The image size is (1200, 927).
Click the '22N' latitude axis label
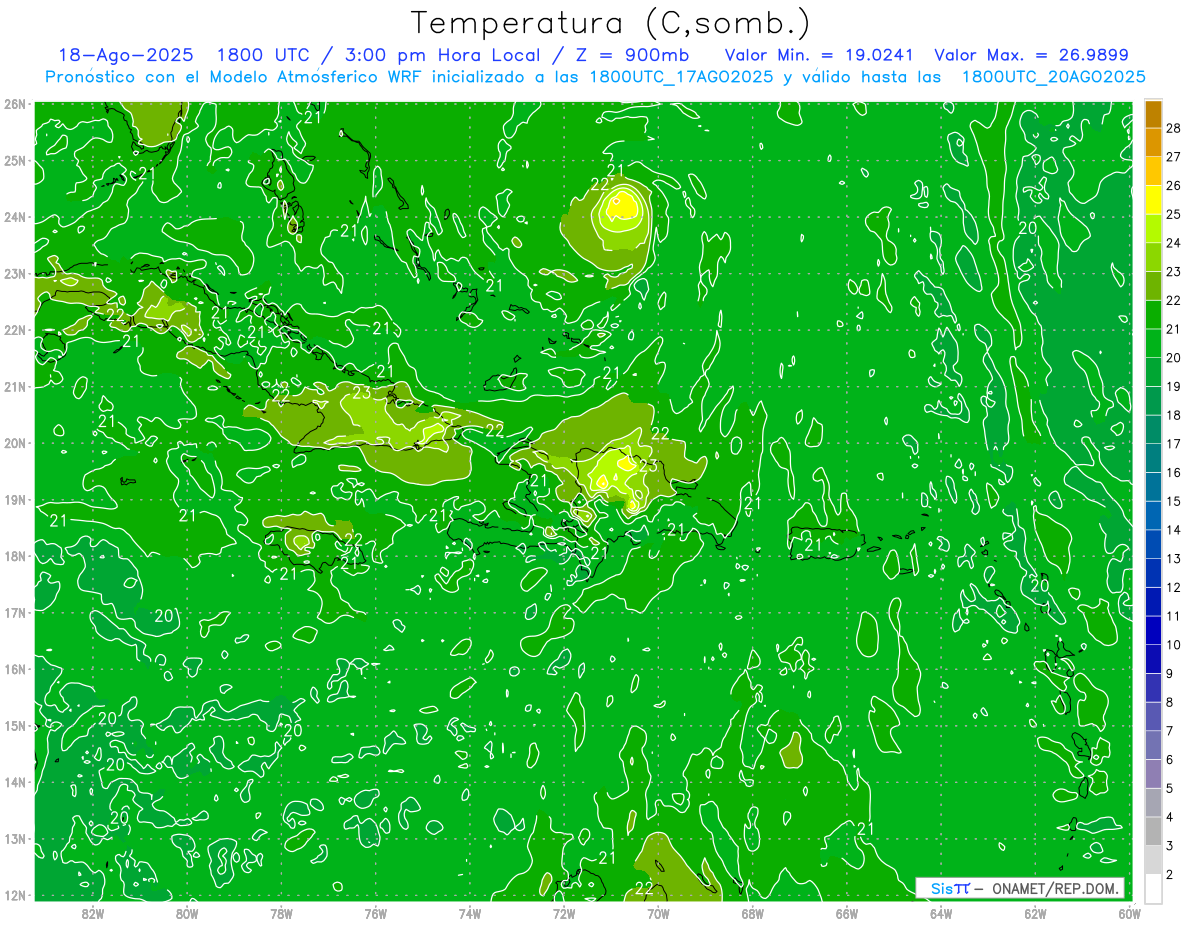click(x=15, y=330)
